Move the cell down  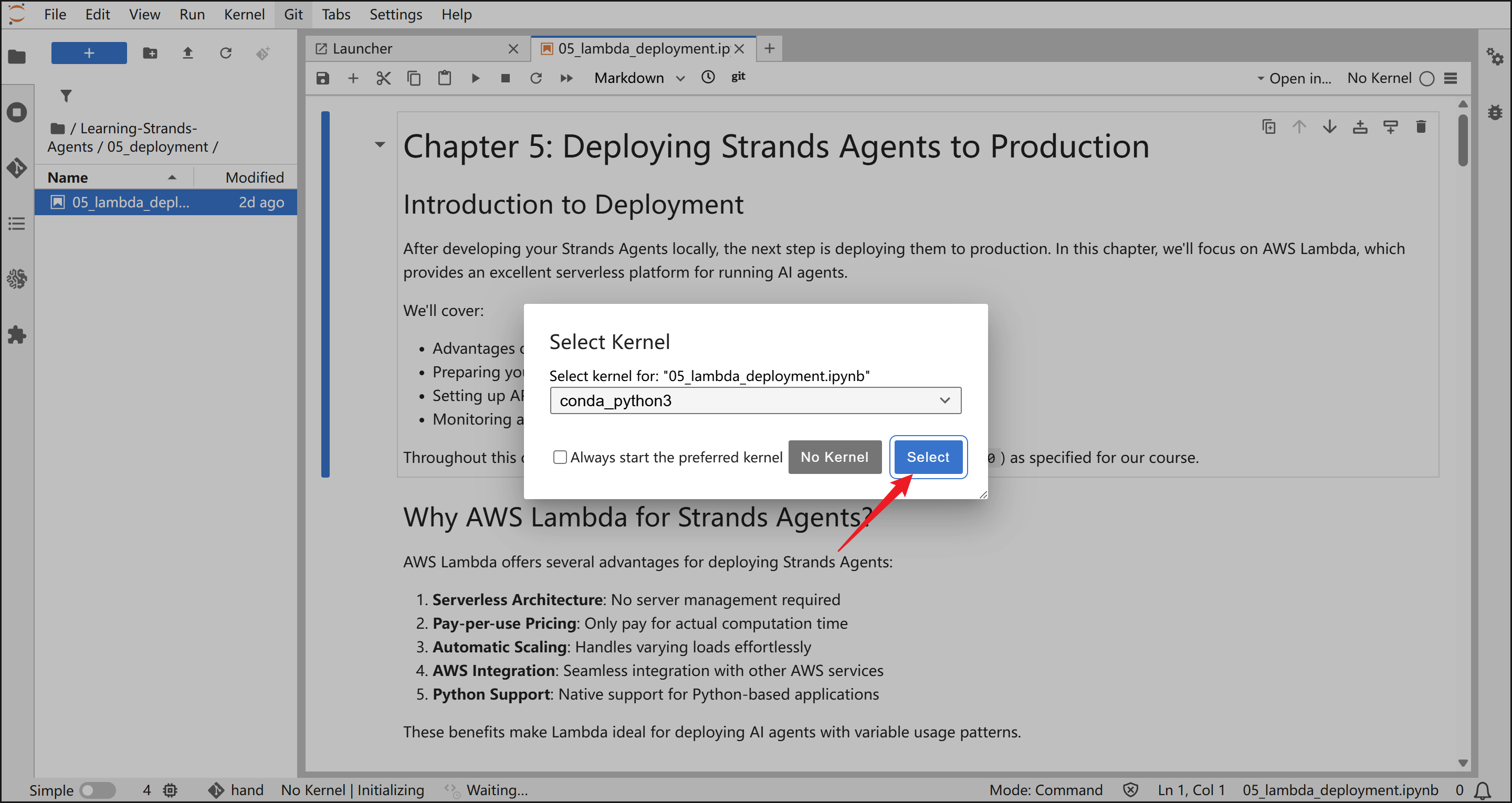[x=1329, y=127]
